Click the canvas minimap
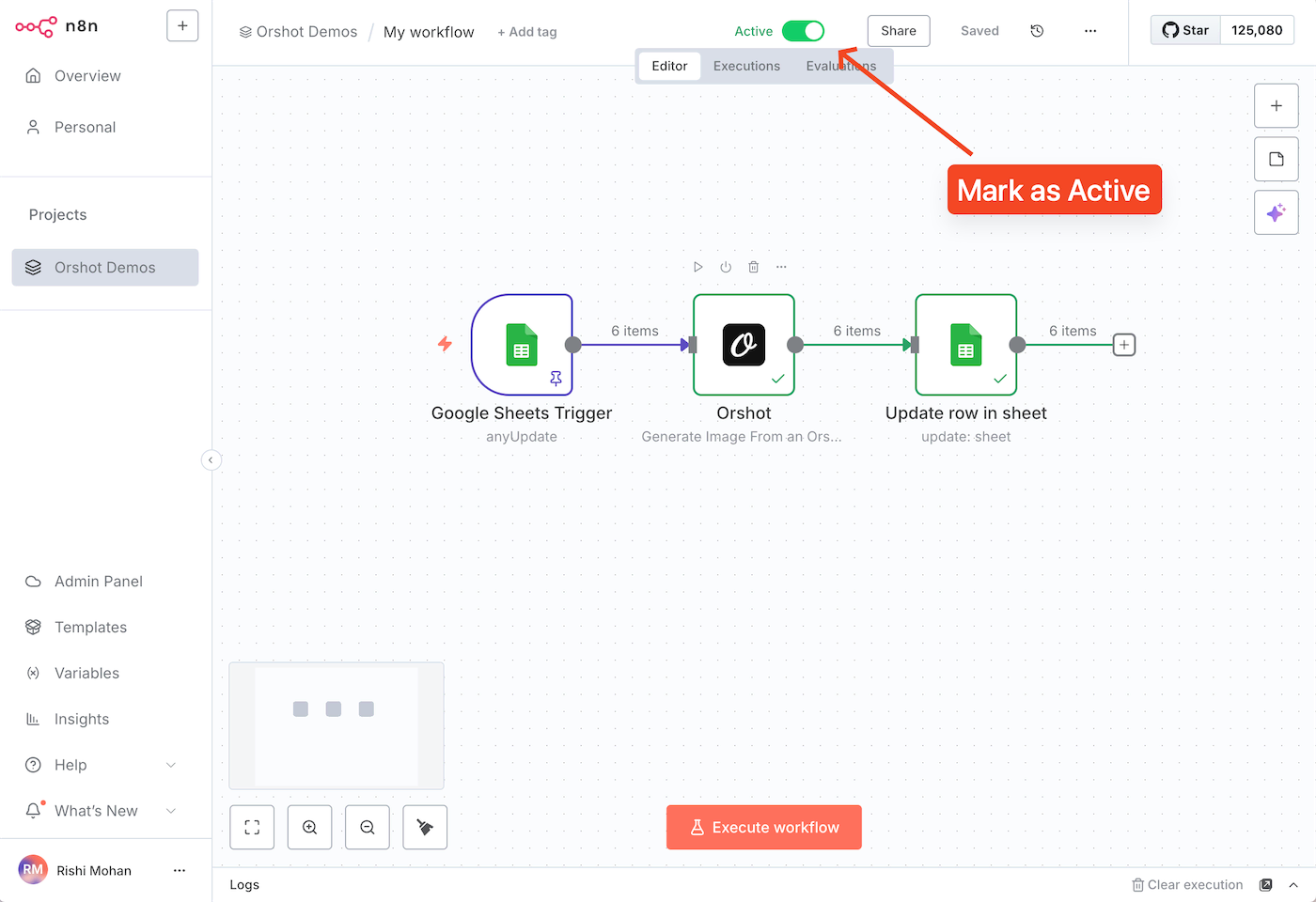 pyautogui.click(x=337, y=725)
